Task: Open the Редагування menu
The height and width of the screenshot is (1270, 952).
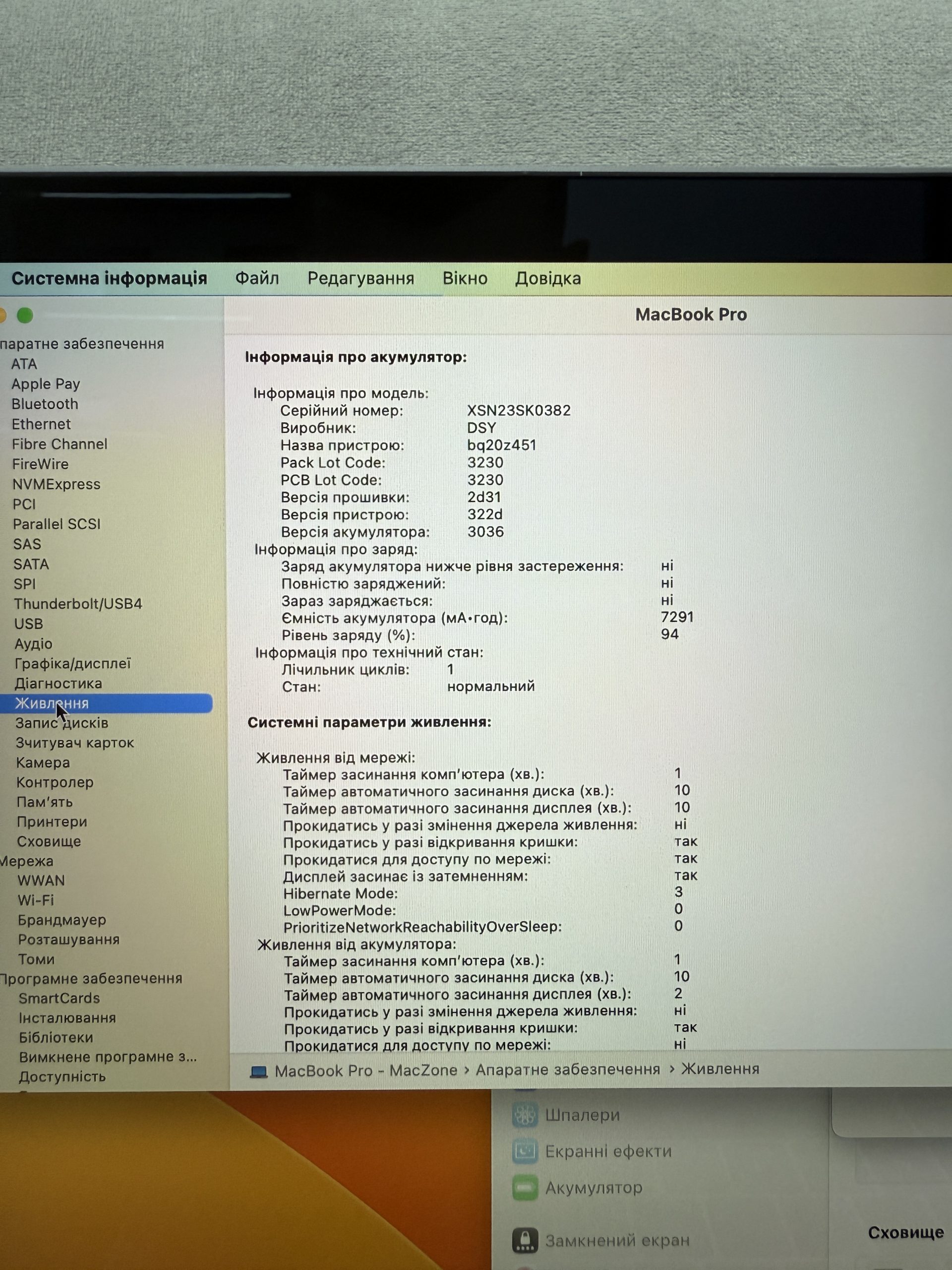Action: [x=360, y=279]
